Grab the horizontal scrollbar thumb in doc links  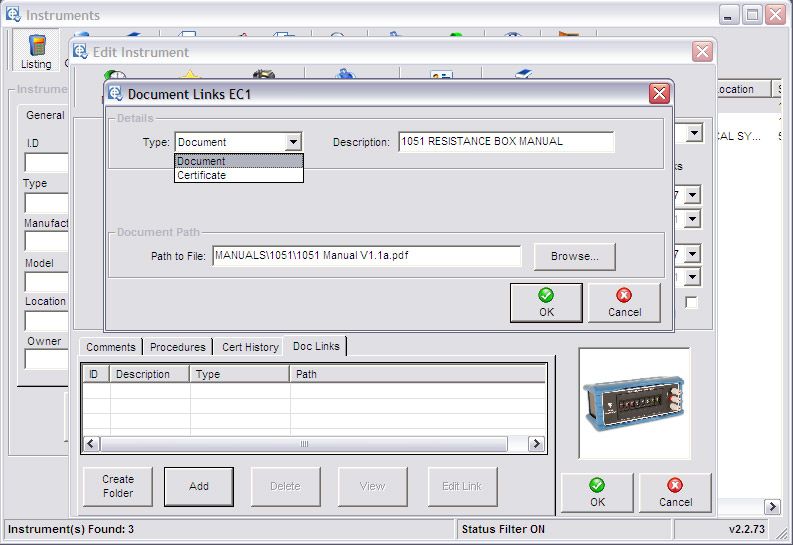304,444
